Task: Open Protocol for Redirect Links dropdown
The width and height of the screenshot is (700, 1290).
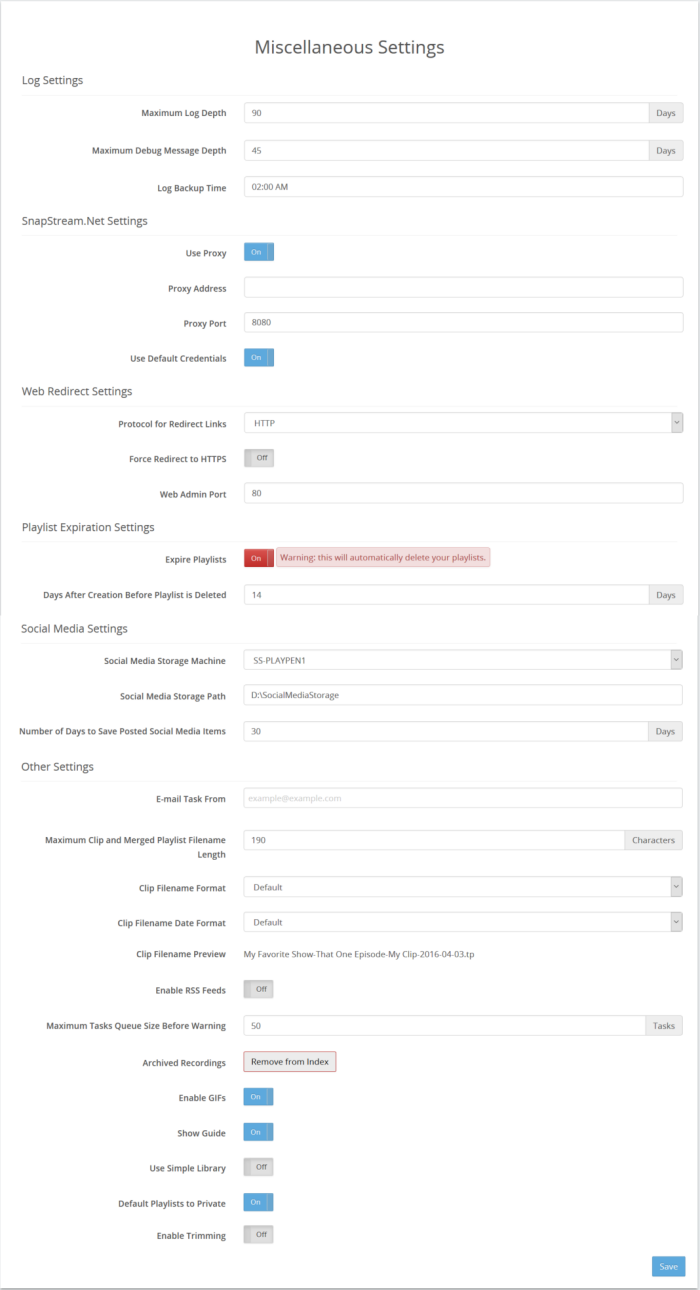Action: [463, 423]
